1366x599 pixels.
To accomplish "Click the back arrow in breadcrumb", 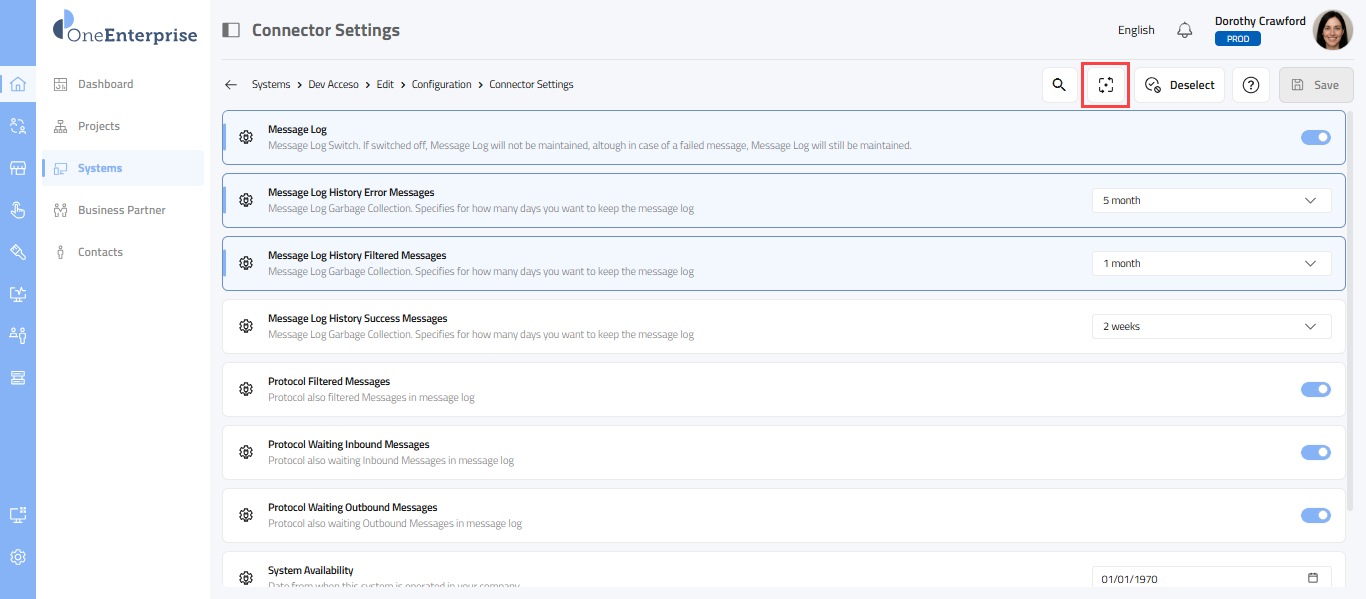I will tap(231, 85).
